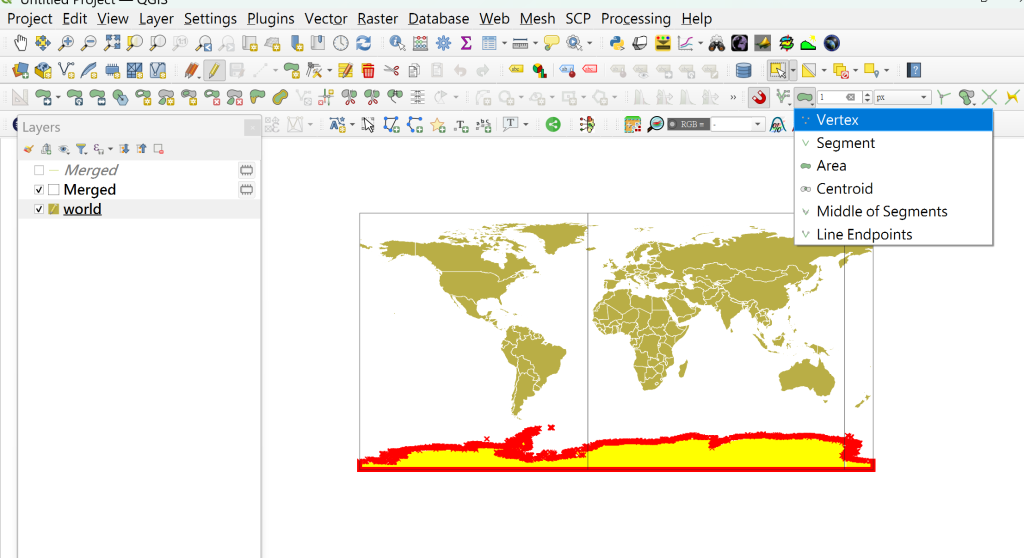Open the Add Group expression dropdown arrow
1024x558 pixels.
[x=110, y=149]
